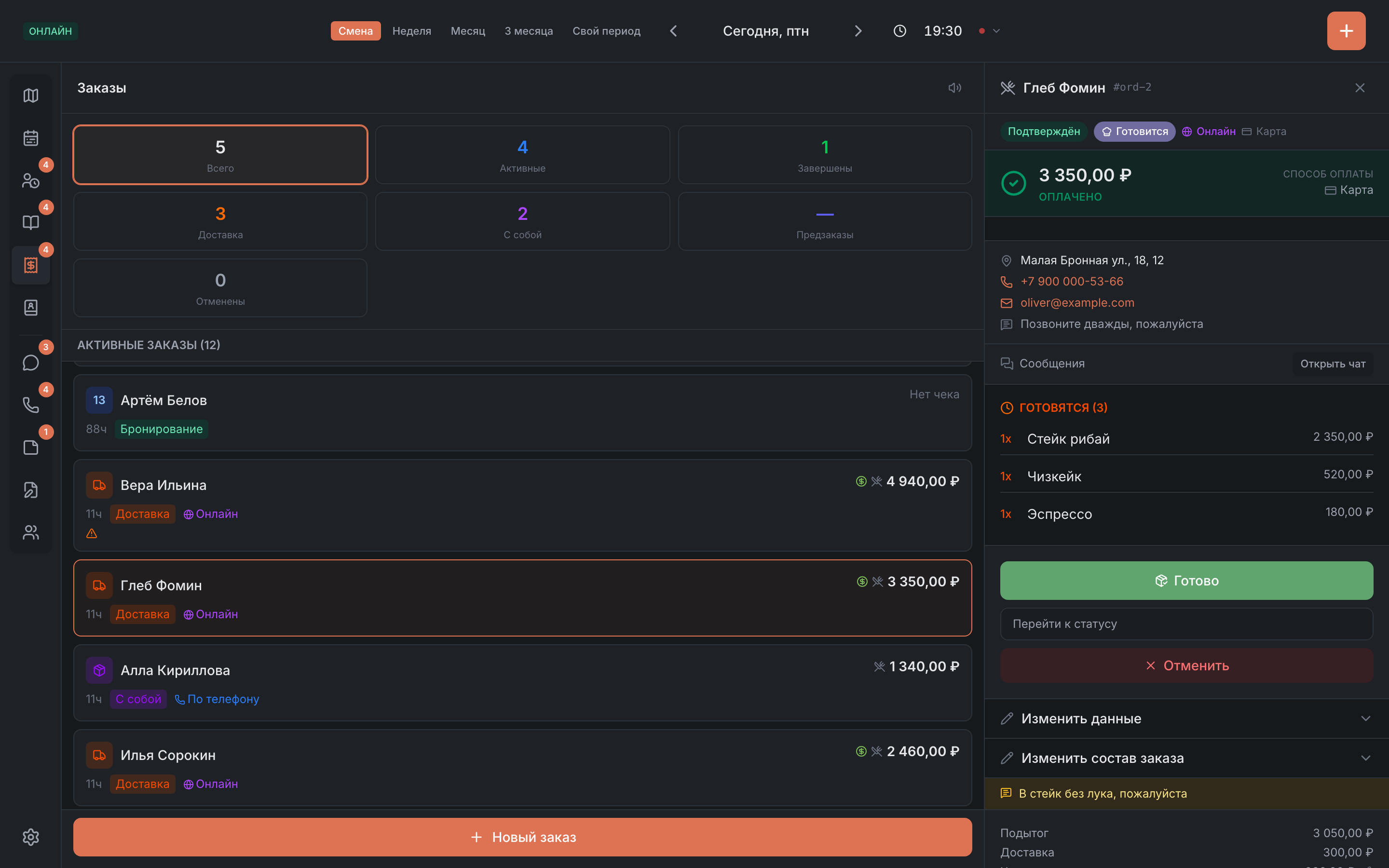Image resolution: width=1389 pixels, height=868 pixels.
Task: Switch to the Месяц period tab
Action: pyautogui.click(x=468, y=31)
